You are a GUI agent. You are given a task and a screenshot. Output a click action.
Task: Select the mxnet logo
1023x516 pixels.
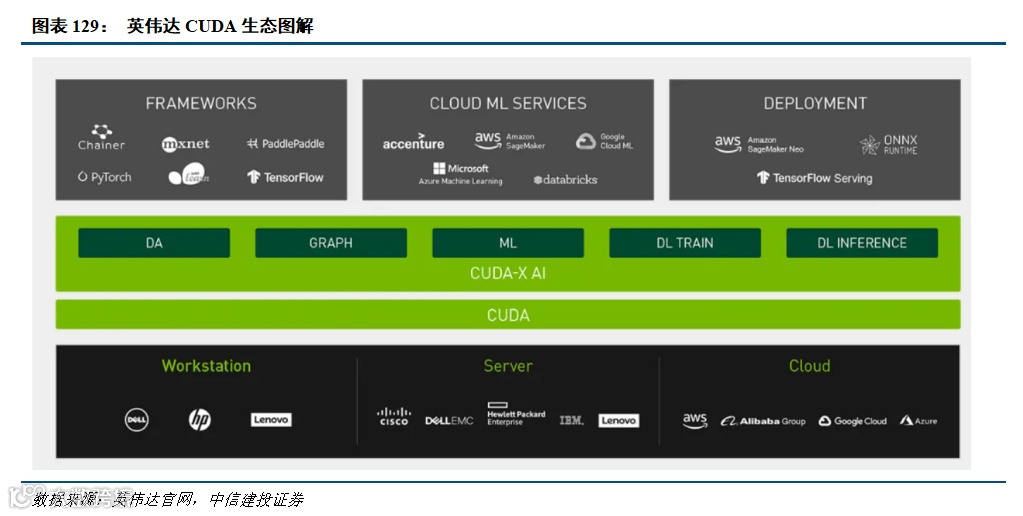coord(185,144)
